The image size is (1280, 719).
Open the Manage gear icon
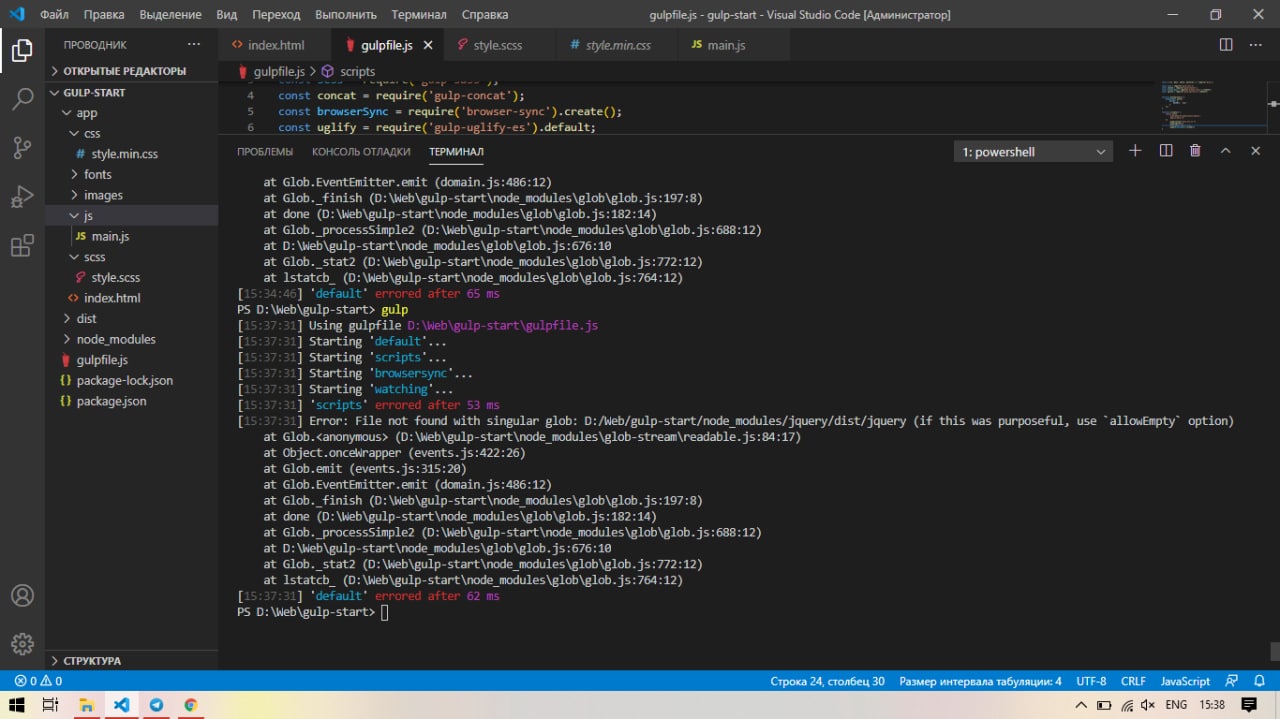[22, 644]
